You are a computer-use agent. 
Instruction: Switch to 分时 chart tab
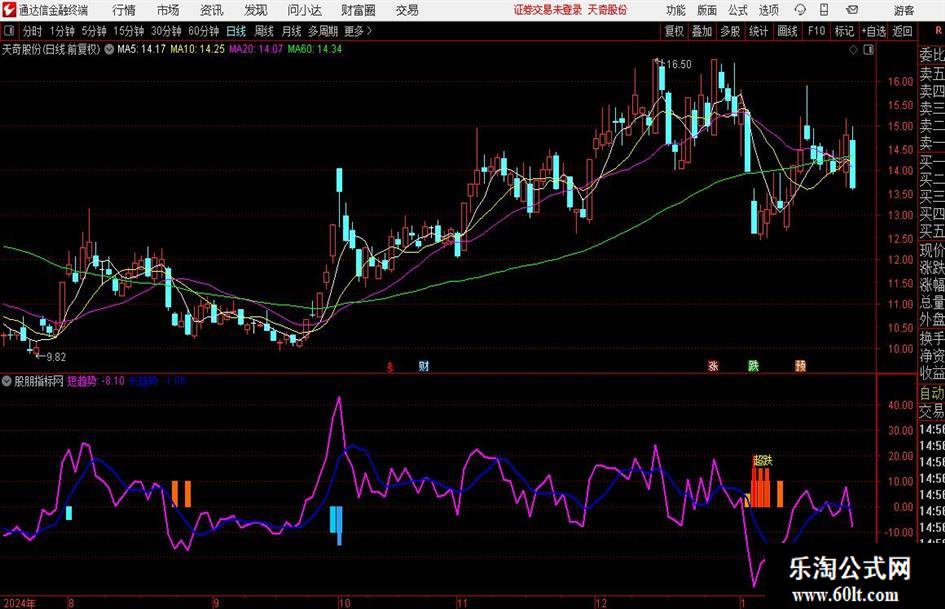pos(33,31)
